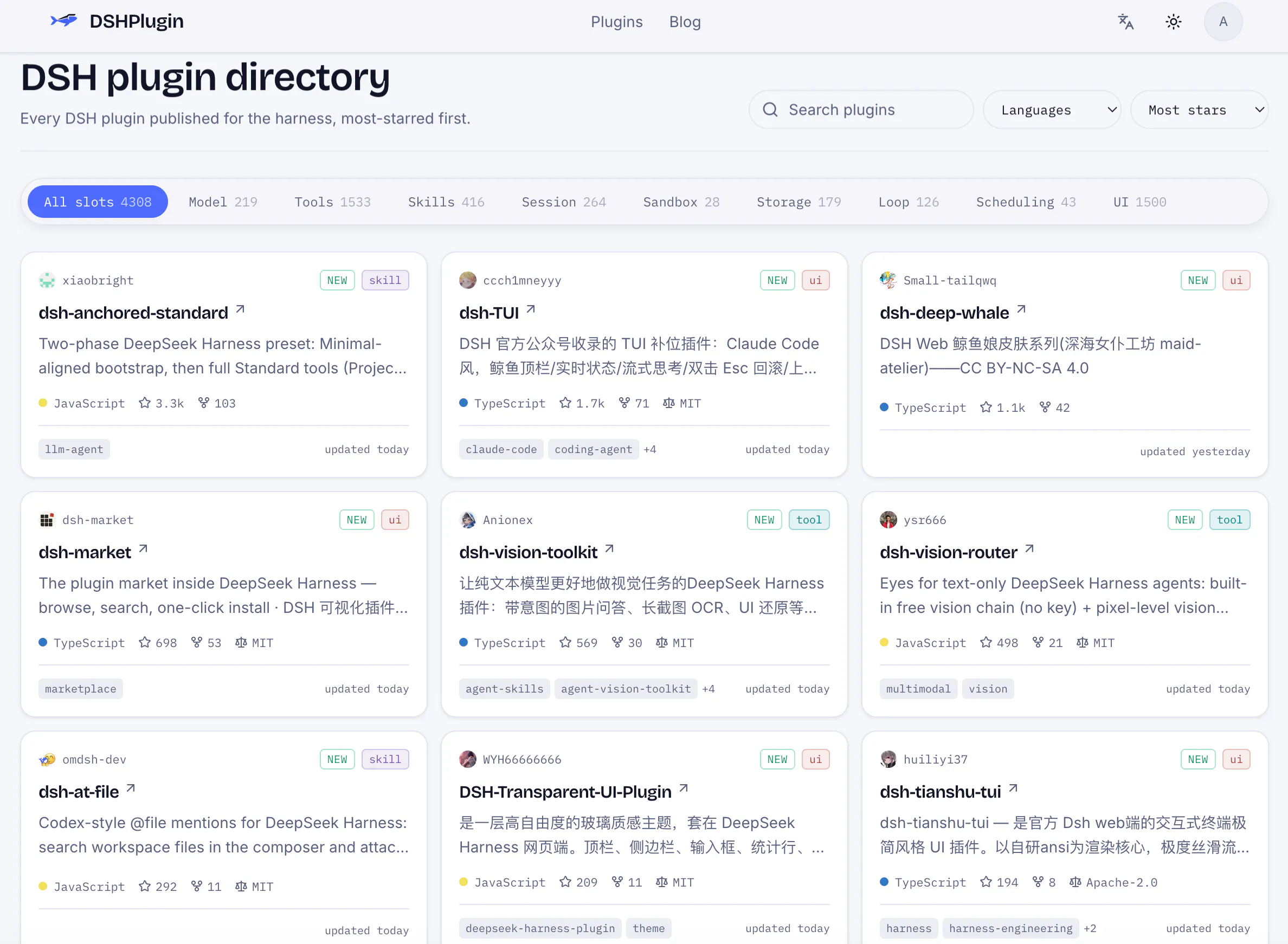Click the harness-engineering tag

(x=1010, y=928)
